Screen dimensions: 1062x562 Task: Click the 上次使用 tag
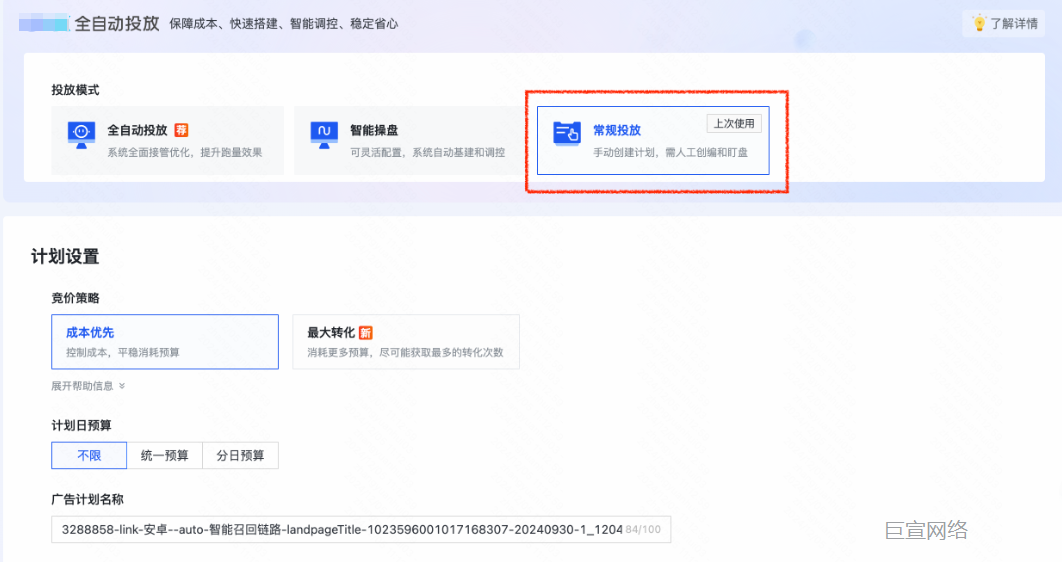[x=734, y=123]
